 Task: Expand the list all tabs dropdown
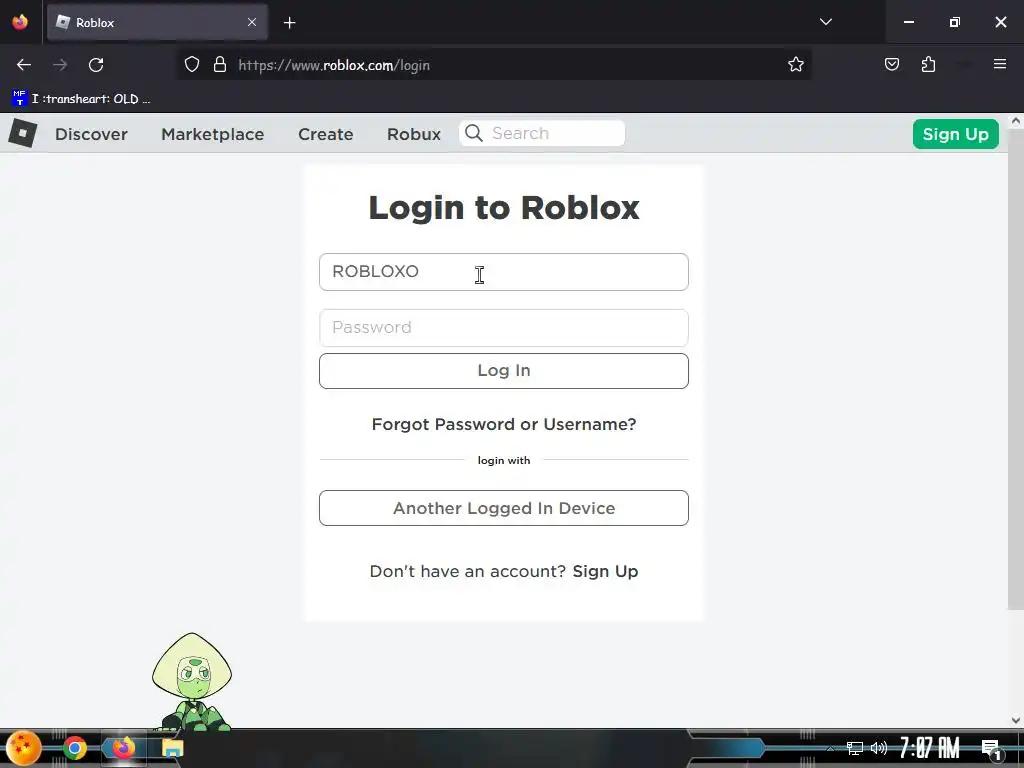tap(825, 22)
